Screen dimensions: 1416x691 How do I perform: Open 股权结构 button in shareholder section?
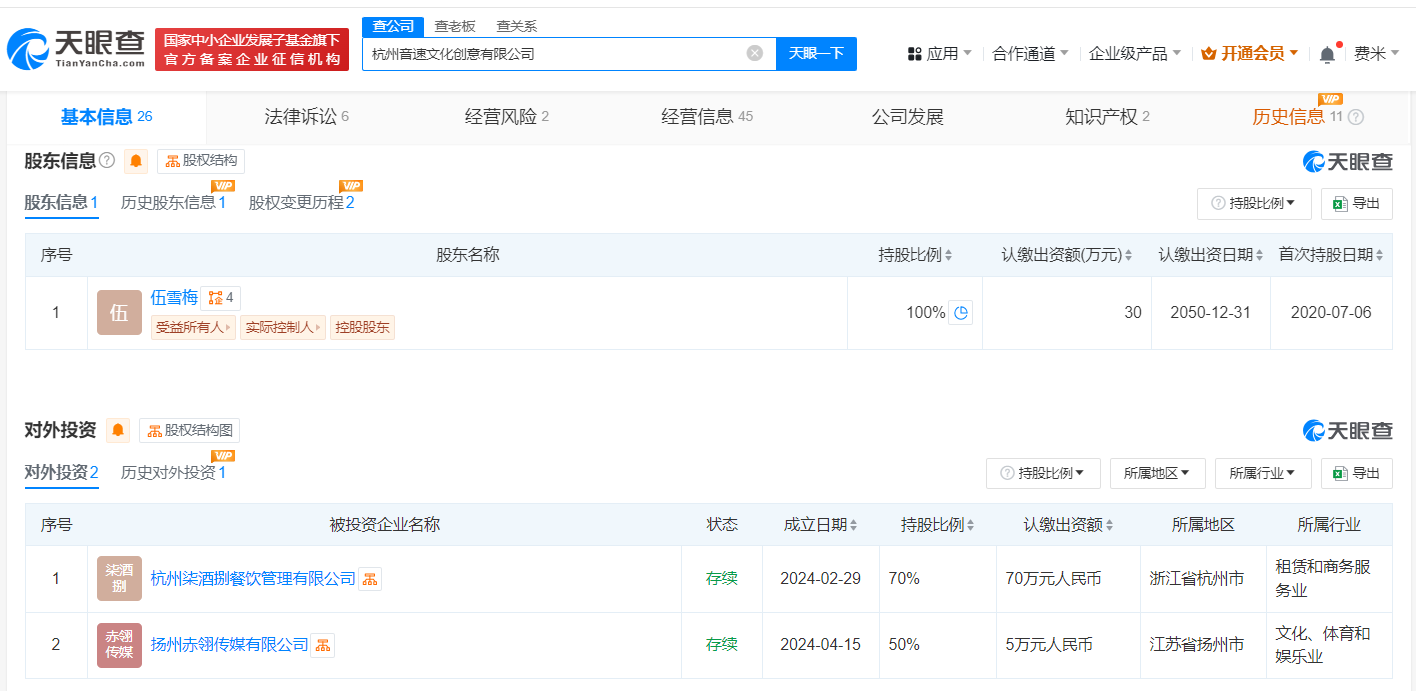coord(201,161)
